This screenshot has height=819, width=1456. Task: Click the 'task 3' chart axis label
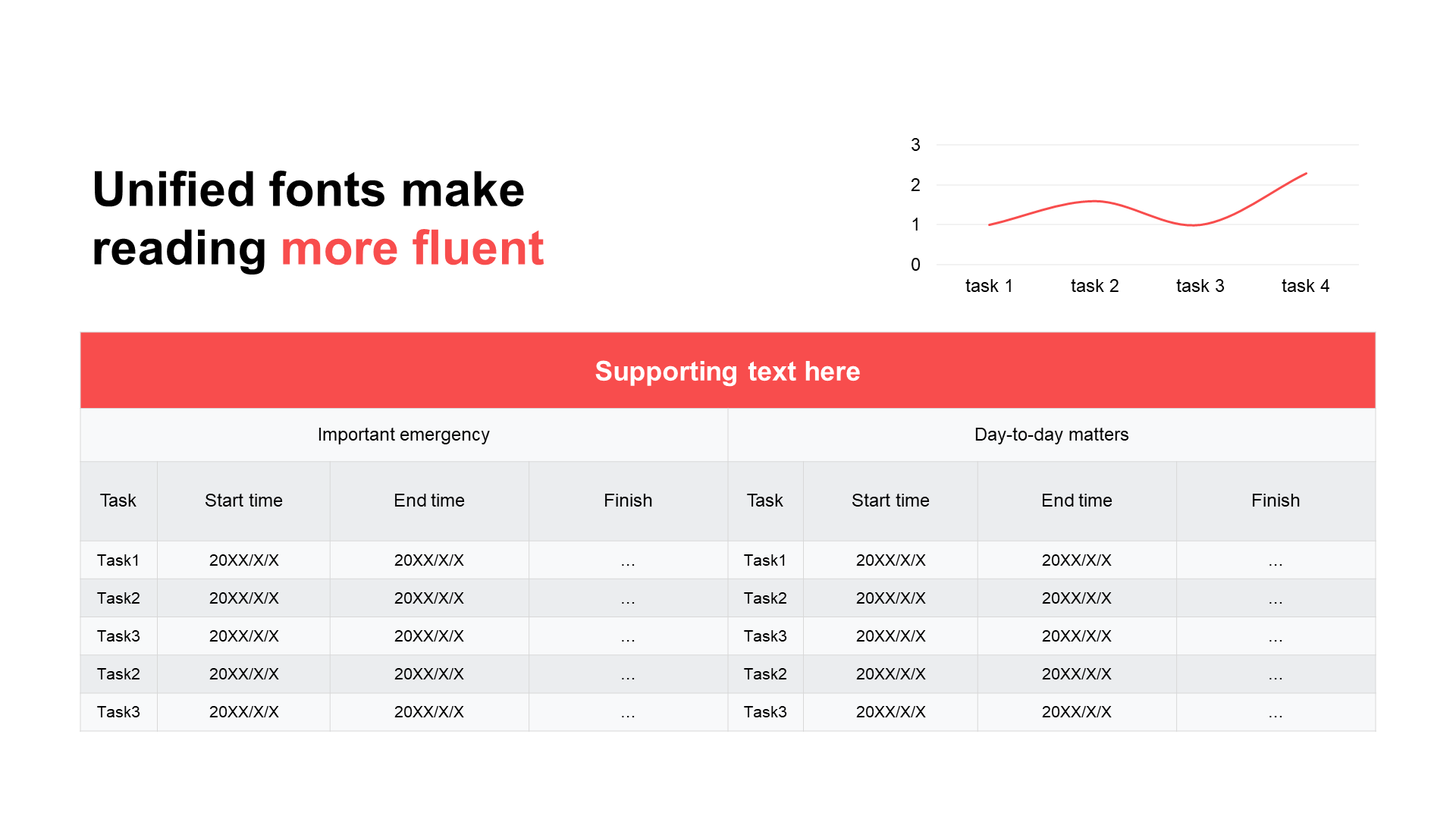tap(1200, 286)
